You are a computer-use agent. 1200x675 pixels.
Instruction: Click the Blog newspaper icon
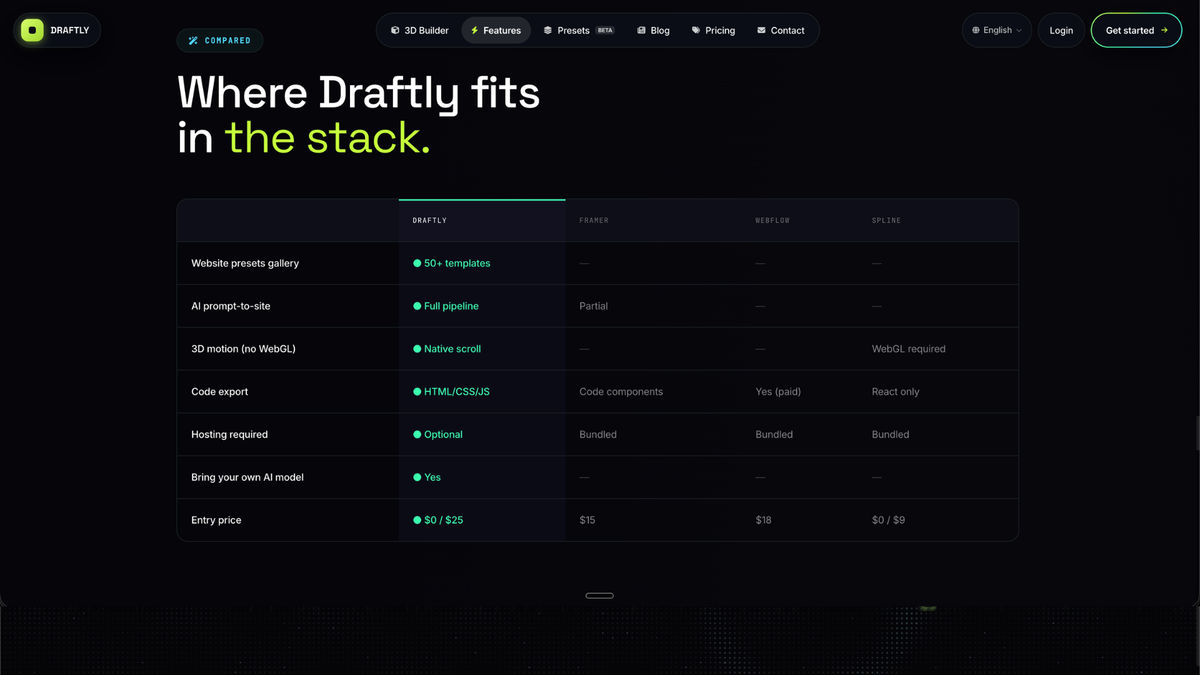click(x=641, y=30)
